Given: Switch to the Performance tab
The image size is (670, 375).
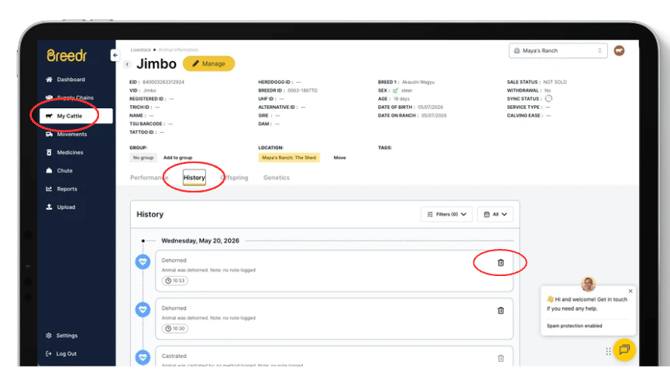Looking at the screenshot, I should tap(149, 178).
